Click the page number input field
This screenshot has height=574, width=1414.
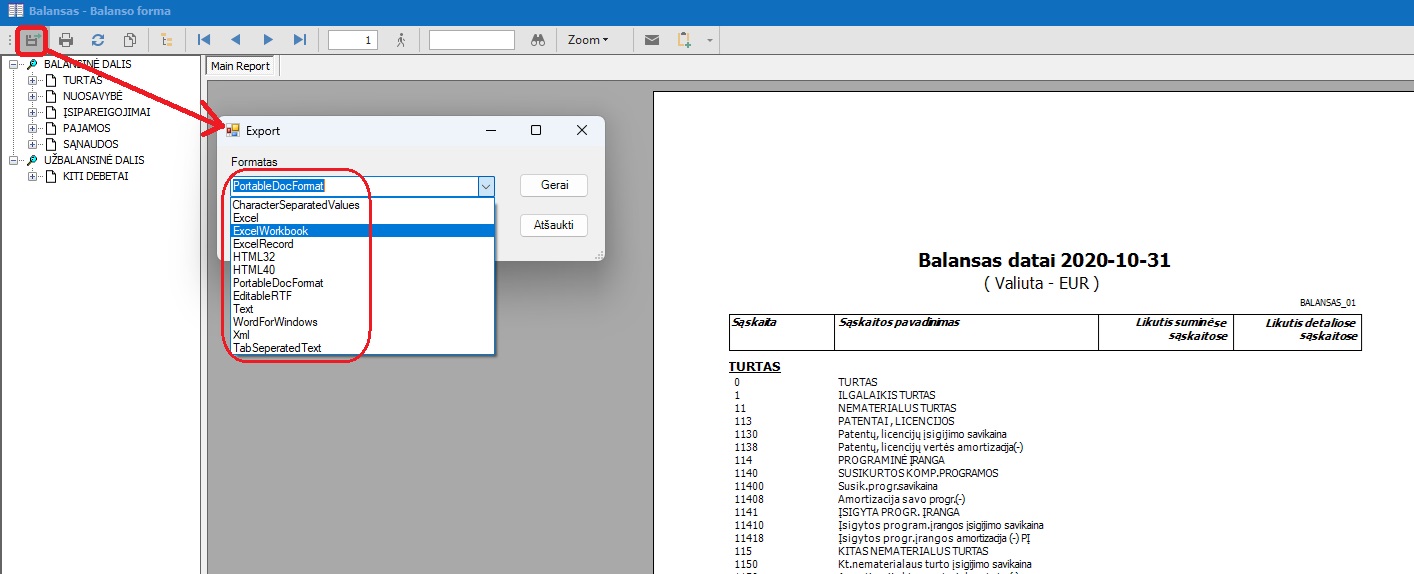pos(353,40)
